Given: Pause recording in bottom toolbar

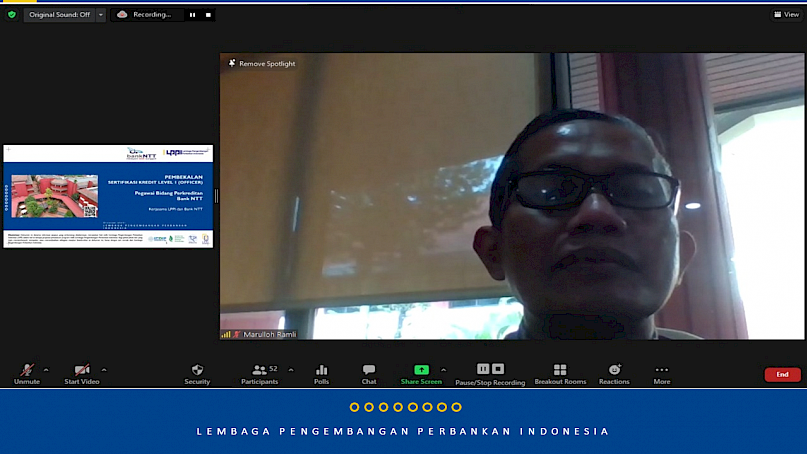Looking at the screenshot, I should coord(483,369).
